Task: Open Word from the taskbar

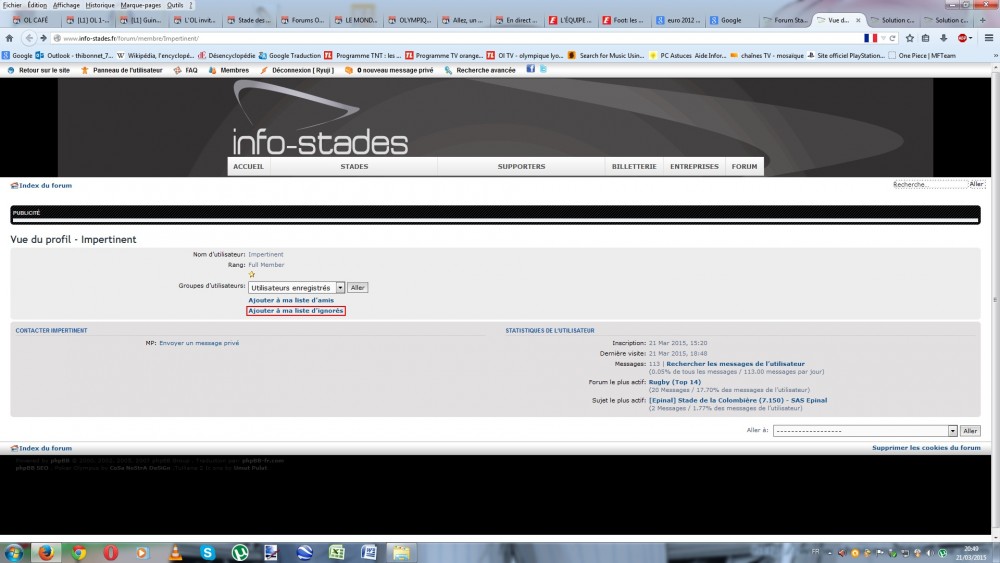Action: 369,552
